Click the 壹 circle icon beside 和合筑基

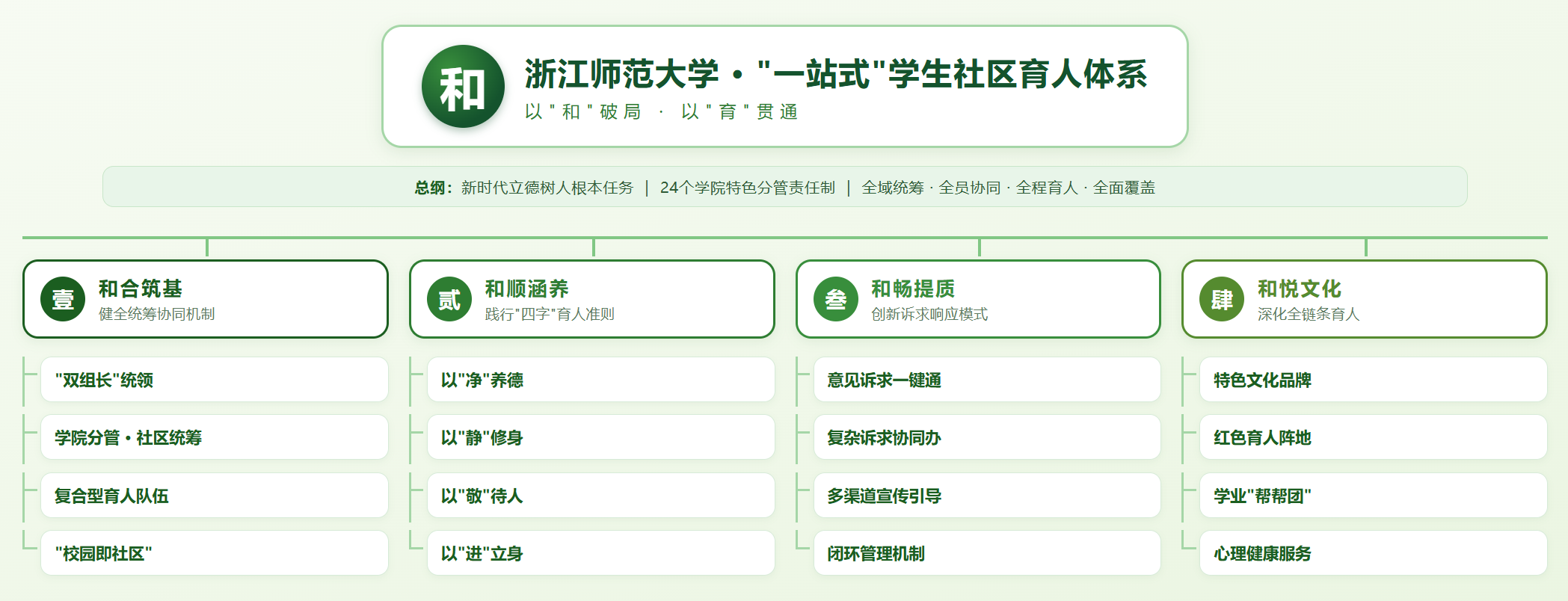tap(63, 299)
